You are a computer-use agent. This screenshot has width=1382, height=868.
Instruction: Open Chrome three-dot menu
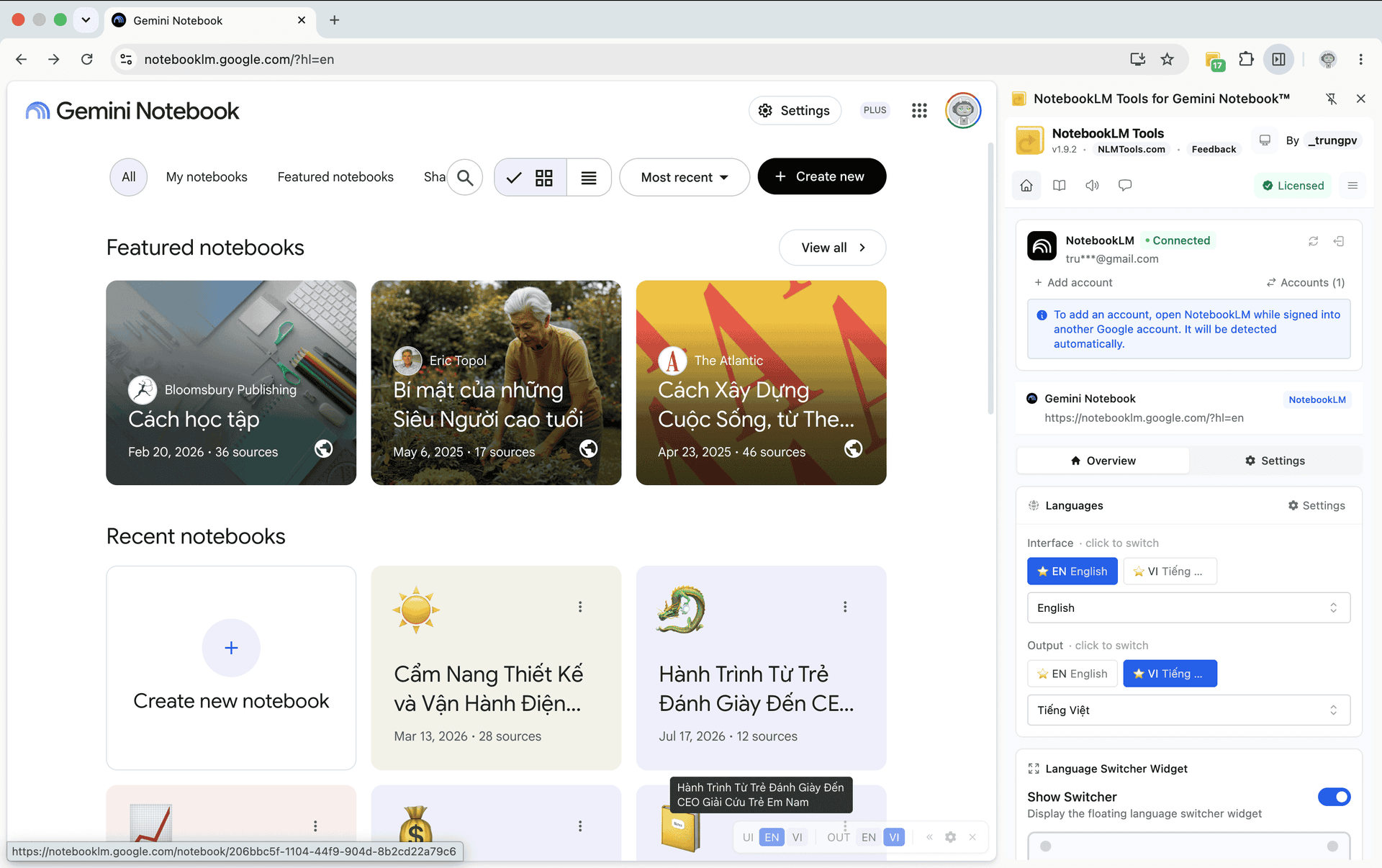(x=1360, y=59)
